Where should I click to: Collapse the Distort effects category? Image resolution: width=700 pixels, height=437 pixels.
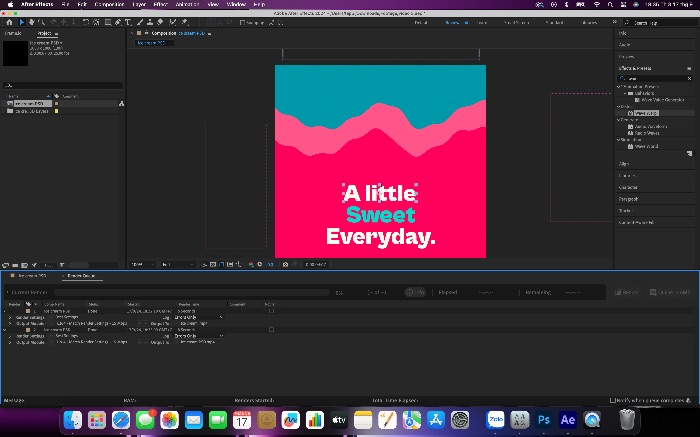tap(619, 107)
